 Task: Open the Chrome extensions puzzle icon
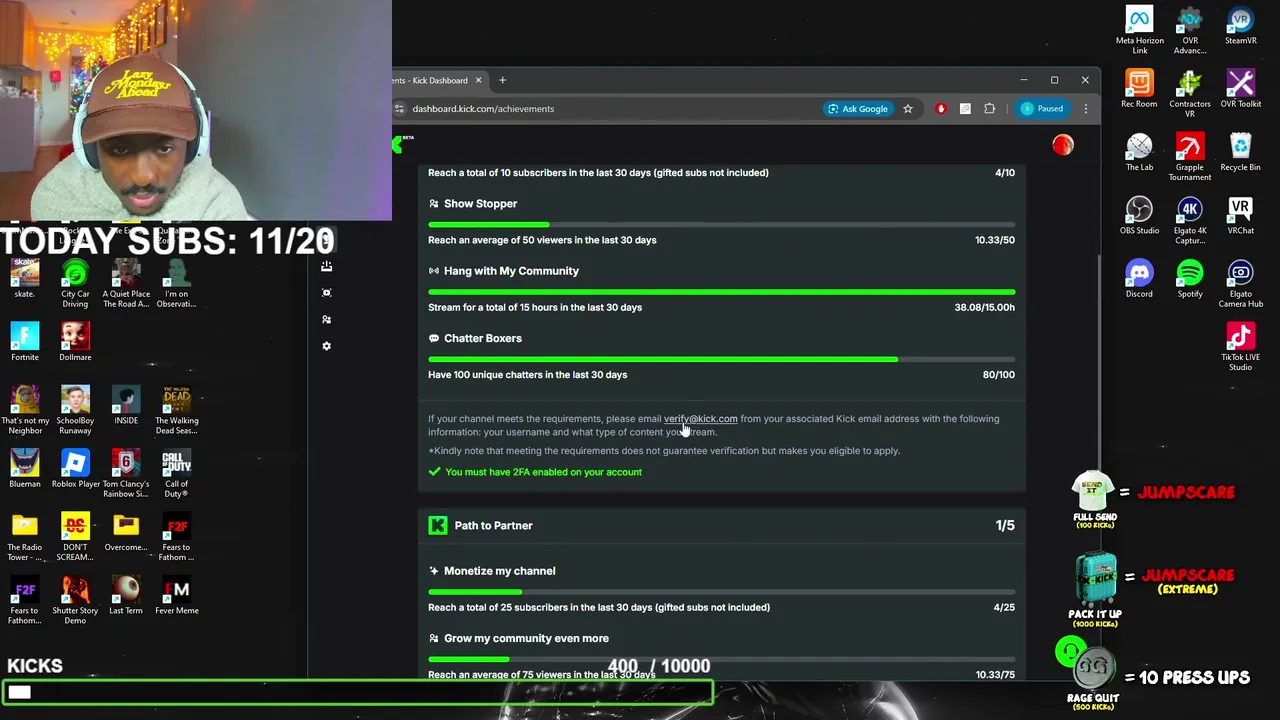[989, 108]
